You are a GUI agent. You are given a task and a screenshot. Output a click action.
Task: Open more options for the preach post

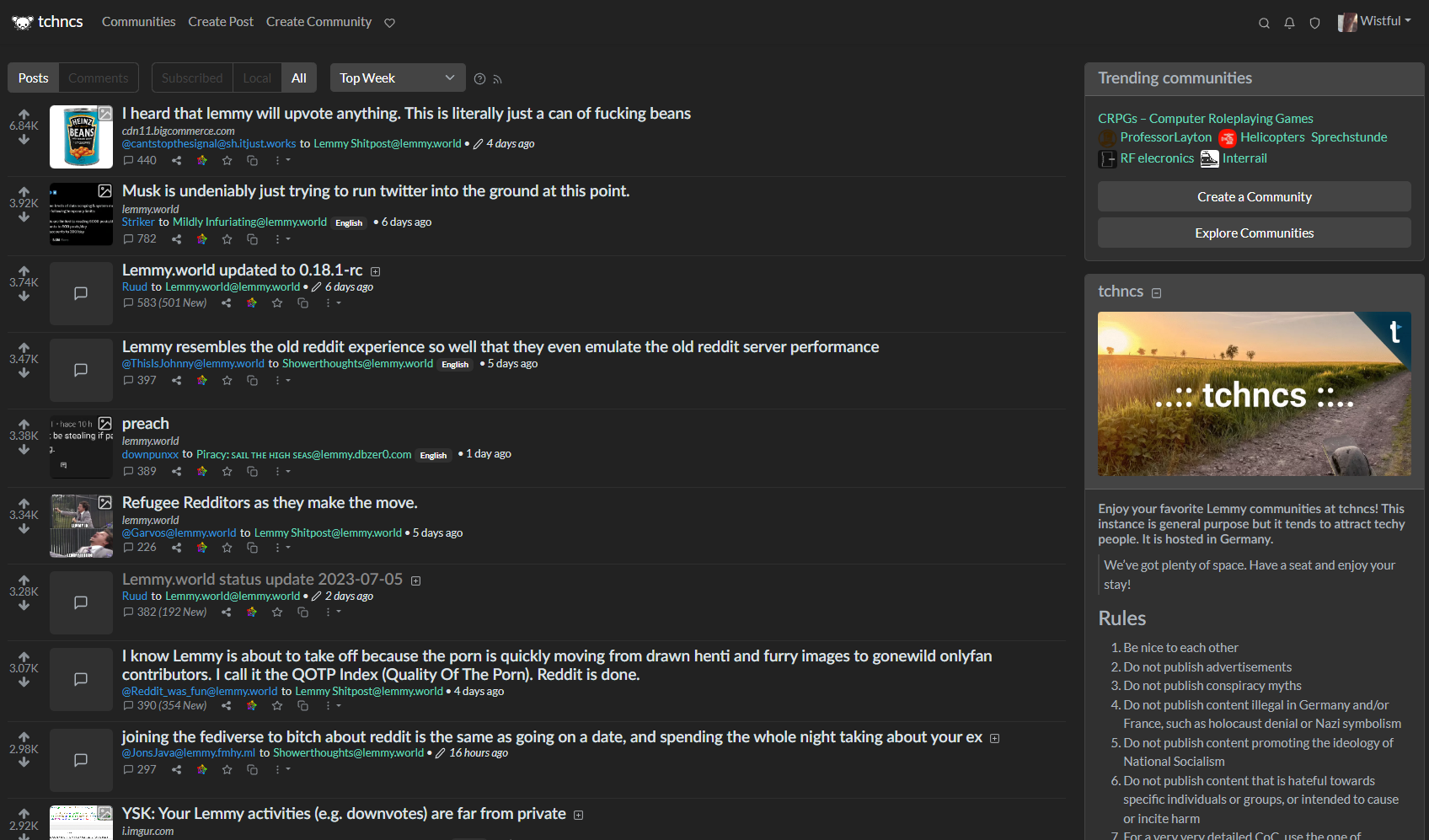(281, 472)
